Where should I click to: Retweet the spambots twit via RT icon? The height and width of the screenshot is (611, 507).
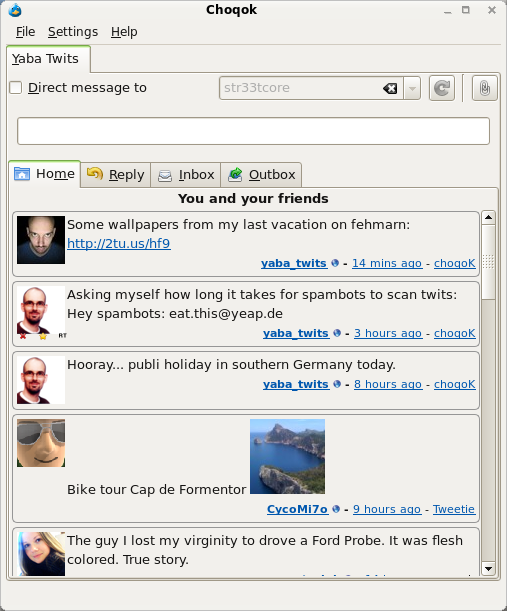[62, 335]
